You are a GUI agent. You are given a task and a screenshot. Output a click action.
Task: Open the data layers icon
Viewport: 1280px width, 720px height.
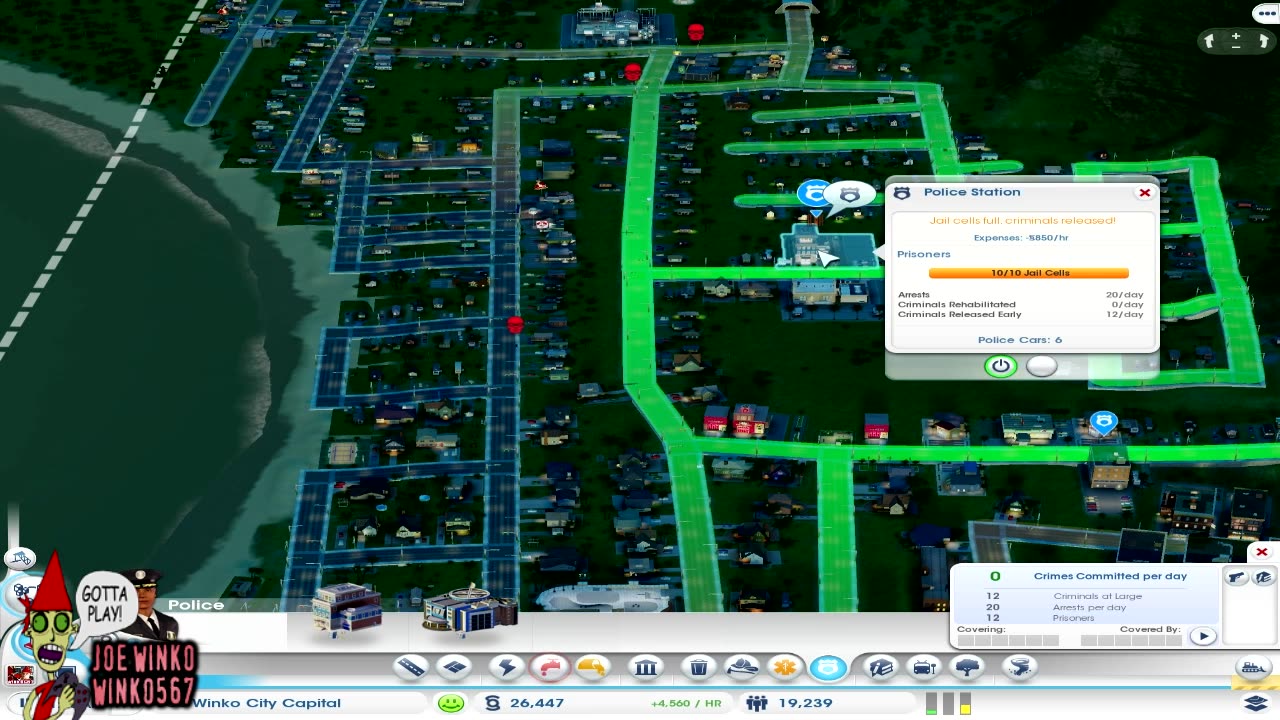click(x=1256, y=704)
